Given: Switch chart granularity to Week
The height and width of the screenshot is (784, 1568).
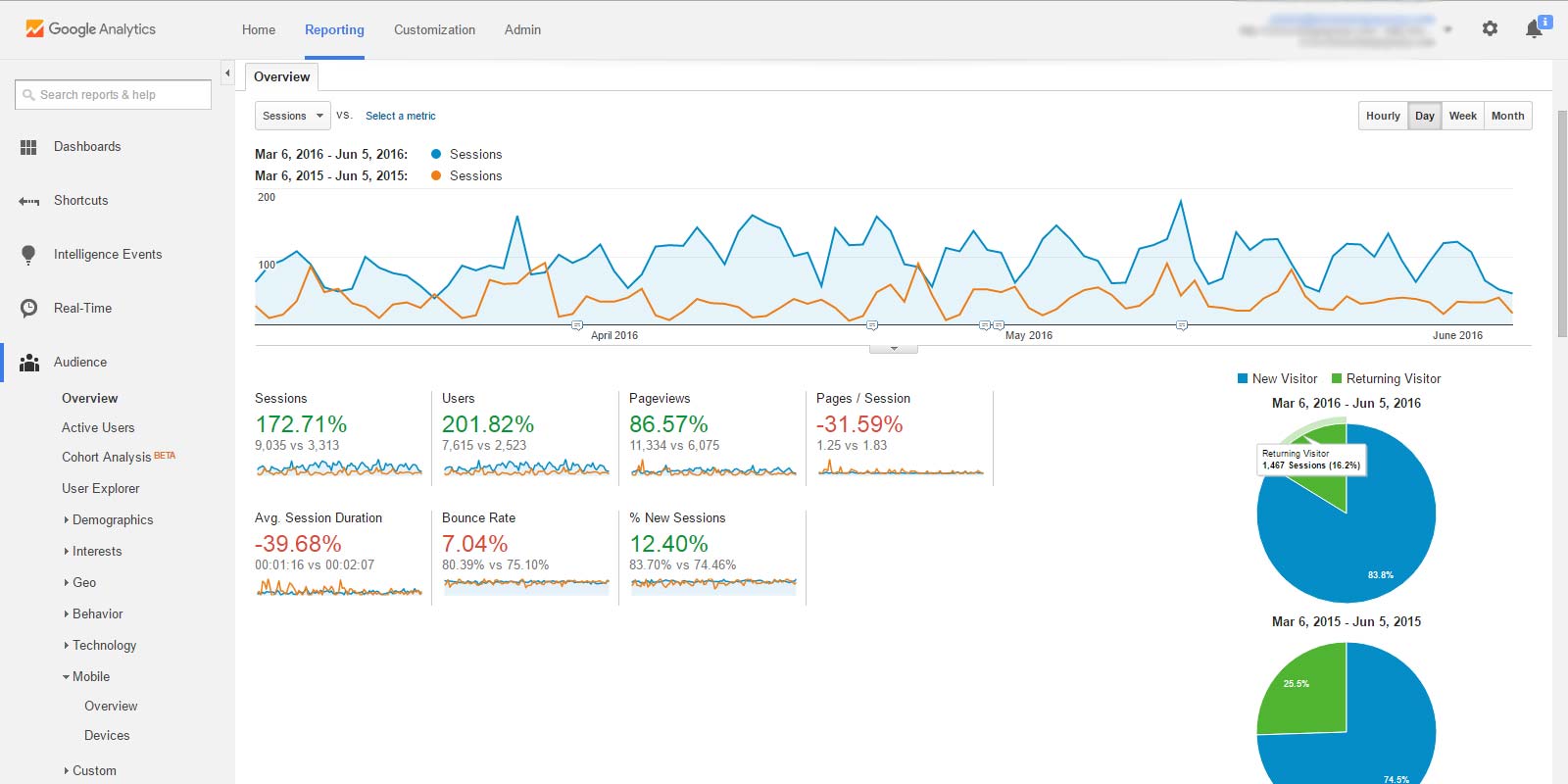Looking at the screenshot, I should [1462, 116].
